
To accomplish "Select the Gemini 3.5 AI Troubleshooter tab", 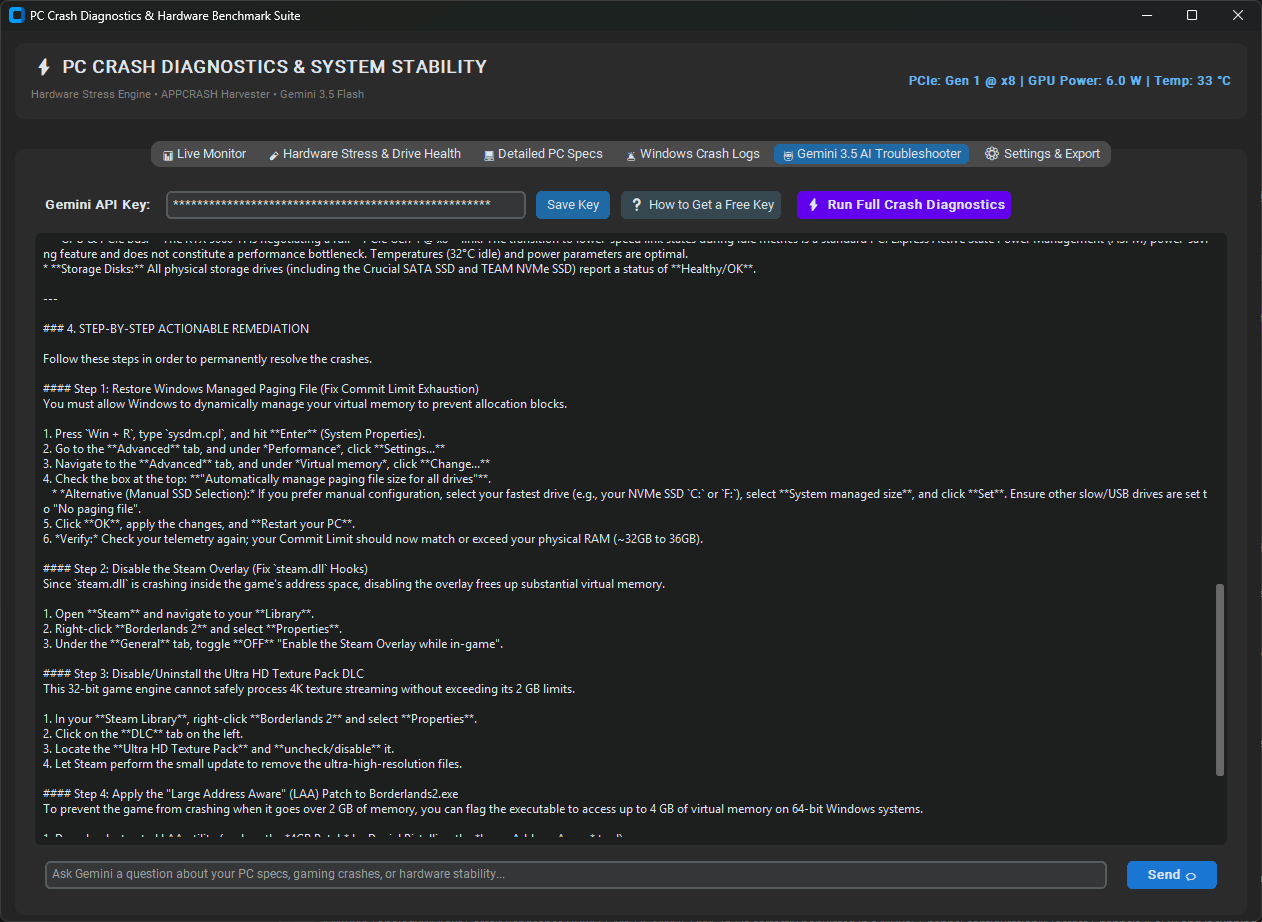I will pyautogui.click(x=871, y=154).
